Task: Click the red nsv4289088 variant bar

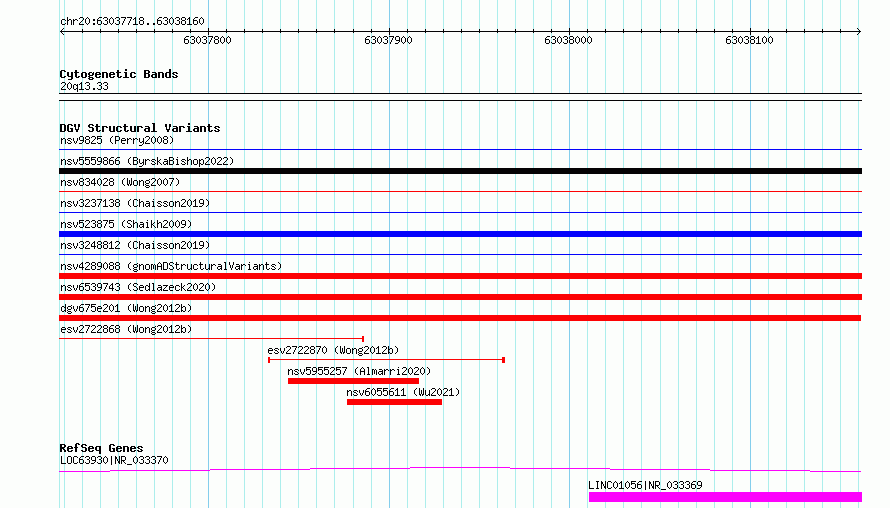Action: pos(460,276)
